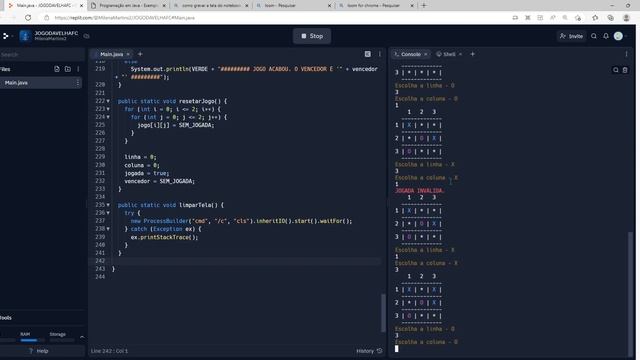Open the browser favorites icon
This screenshot has width=640, height=360.
[595, 18]
